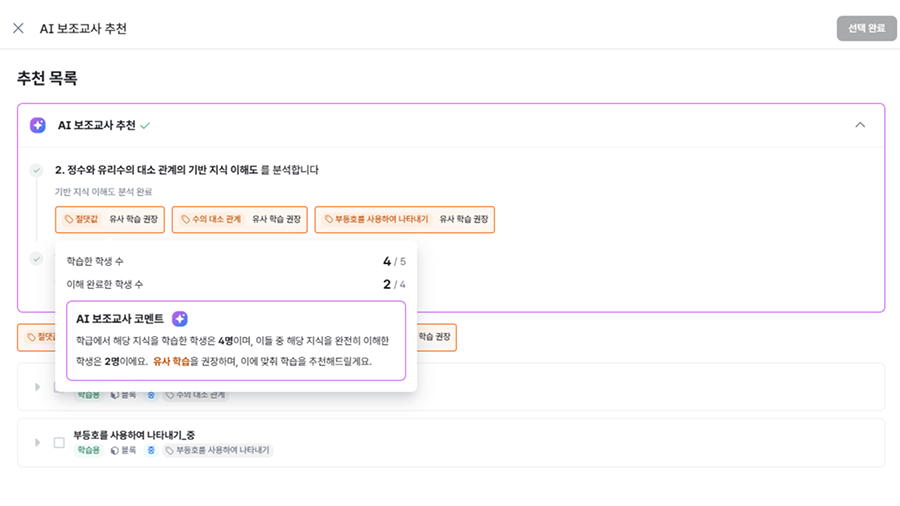Click the grey 수의 대소 관계 tag label
900x506 pixels.
[196, 396]
